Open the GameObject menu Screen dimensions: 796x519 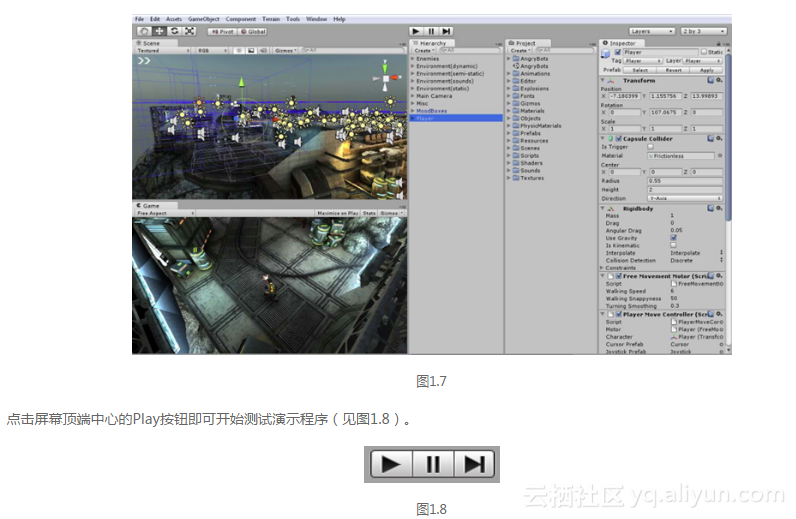pyautogui.click(x=204, y=19)
